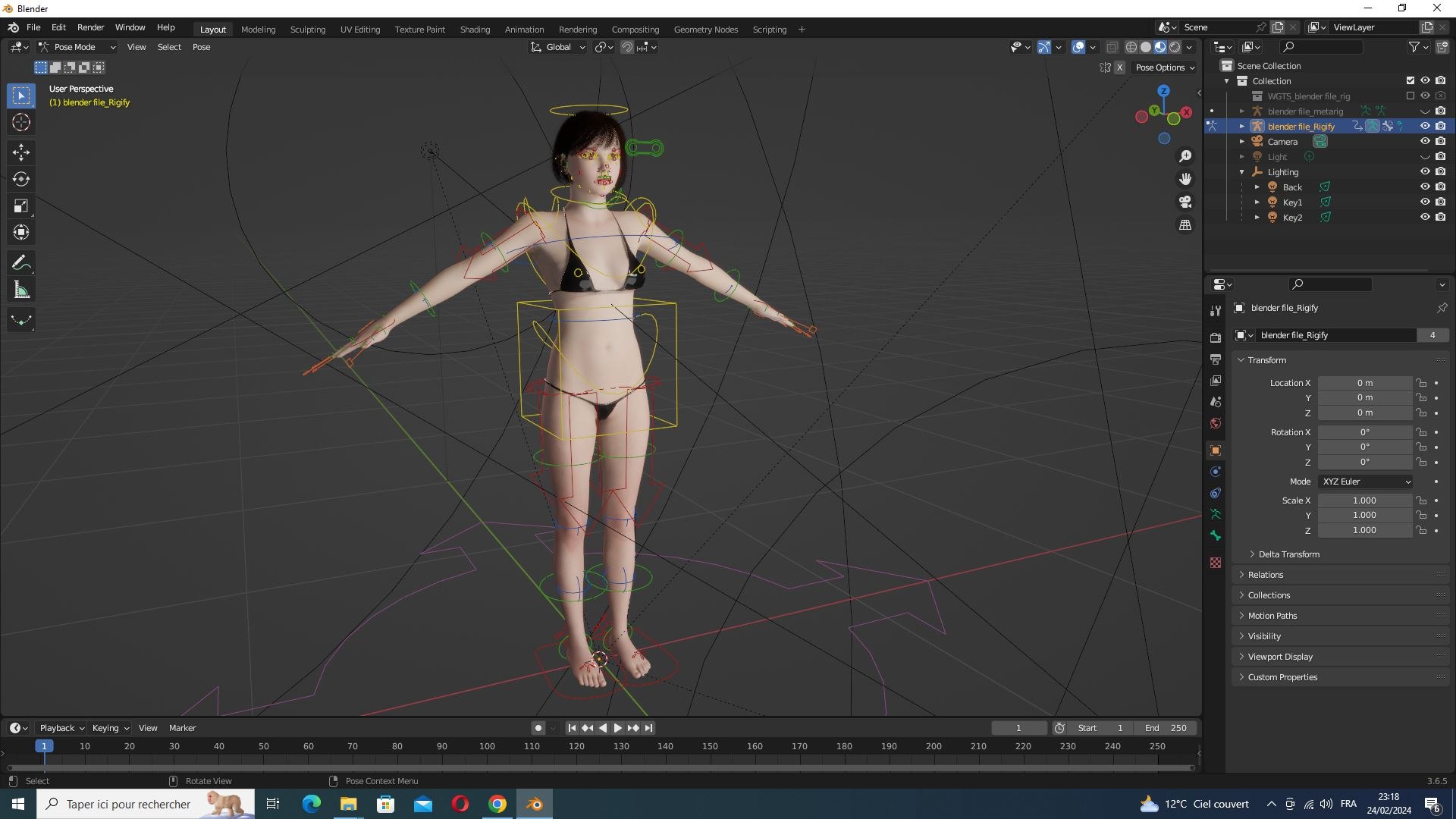1456x819 pixels.
Task: Switch perspective/orthographic with the grid icon
Action: coord(1185,225)
